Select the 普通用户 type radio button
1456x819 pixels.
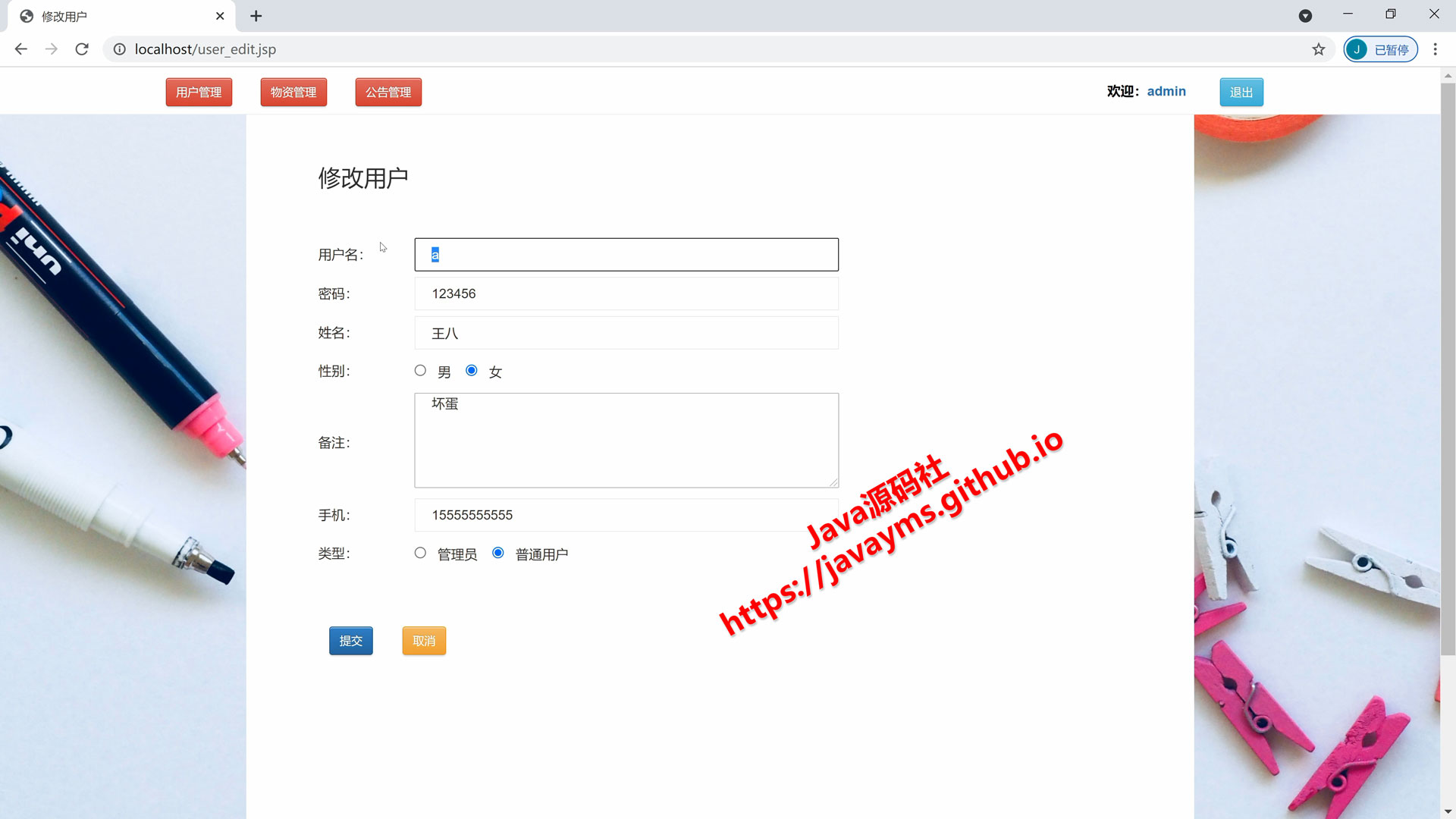(498, 553)
